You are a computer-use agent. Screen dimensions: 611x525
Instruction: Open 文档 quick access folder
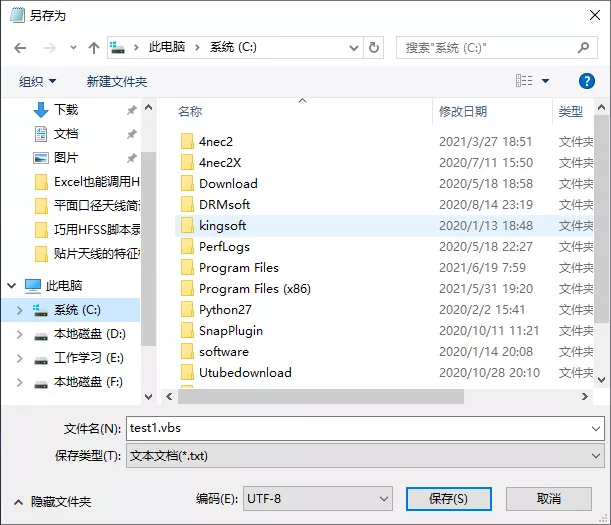[x=66, y=134]
